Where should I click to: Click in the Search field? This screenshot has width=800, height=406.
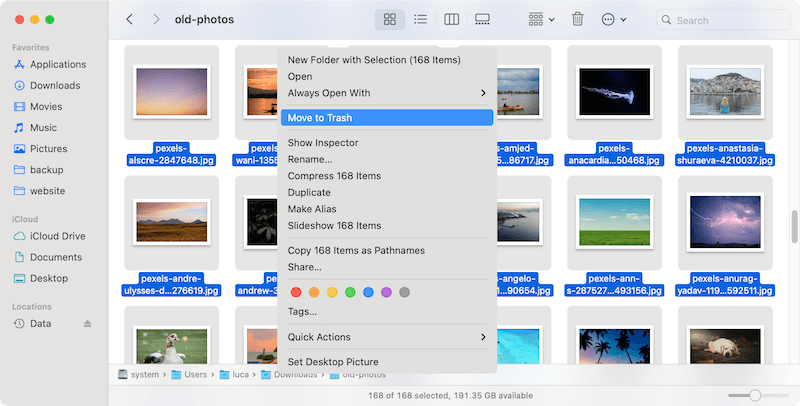(x=723, y=20)
